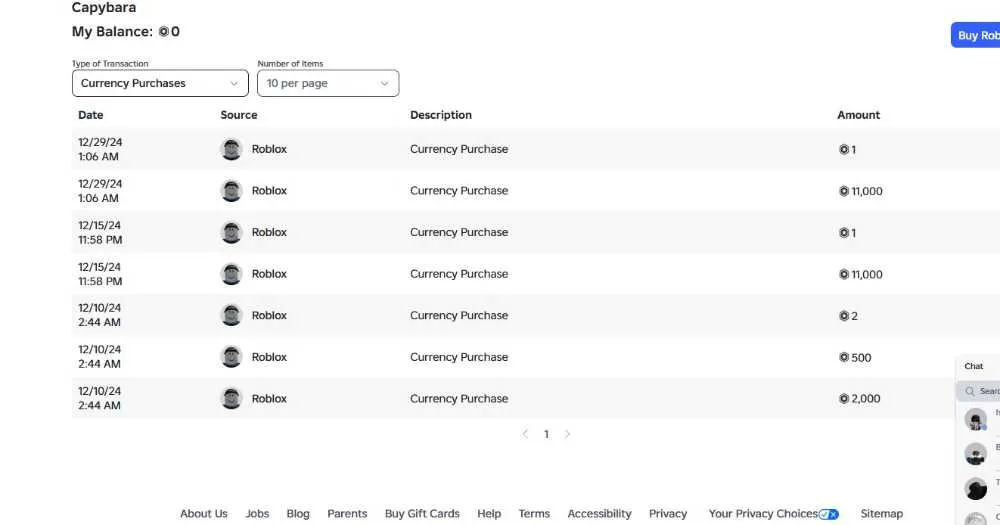Open first chat contact avatar
Screen dimensions: 1000x525
tap(975, 419)
